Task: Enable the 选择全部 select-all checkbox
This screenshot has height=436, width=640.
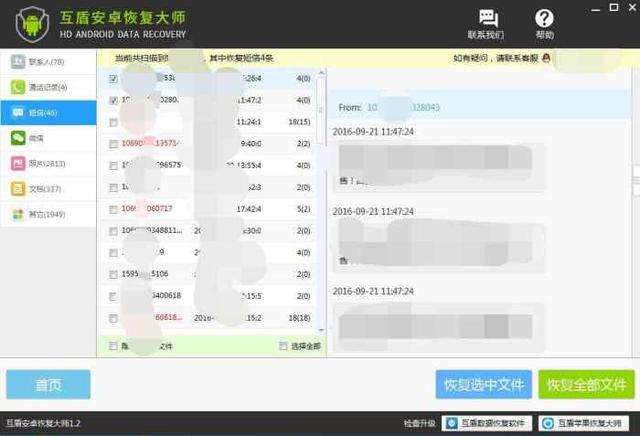Action: tap(283, 346)
